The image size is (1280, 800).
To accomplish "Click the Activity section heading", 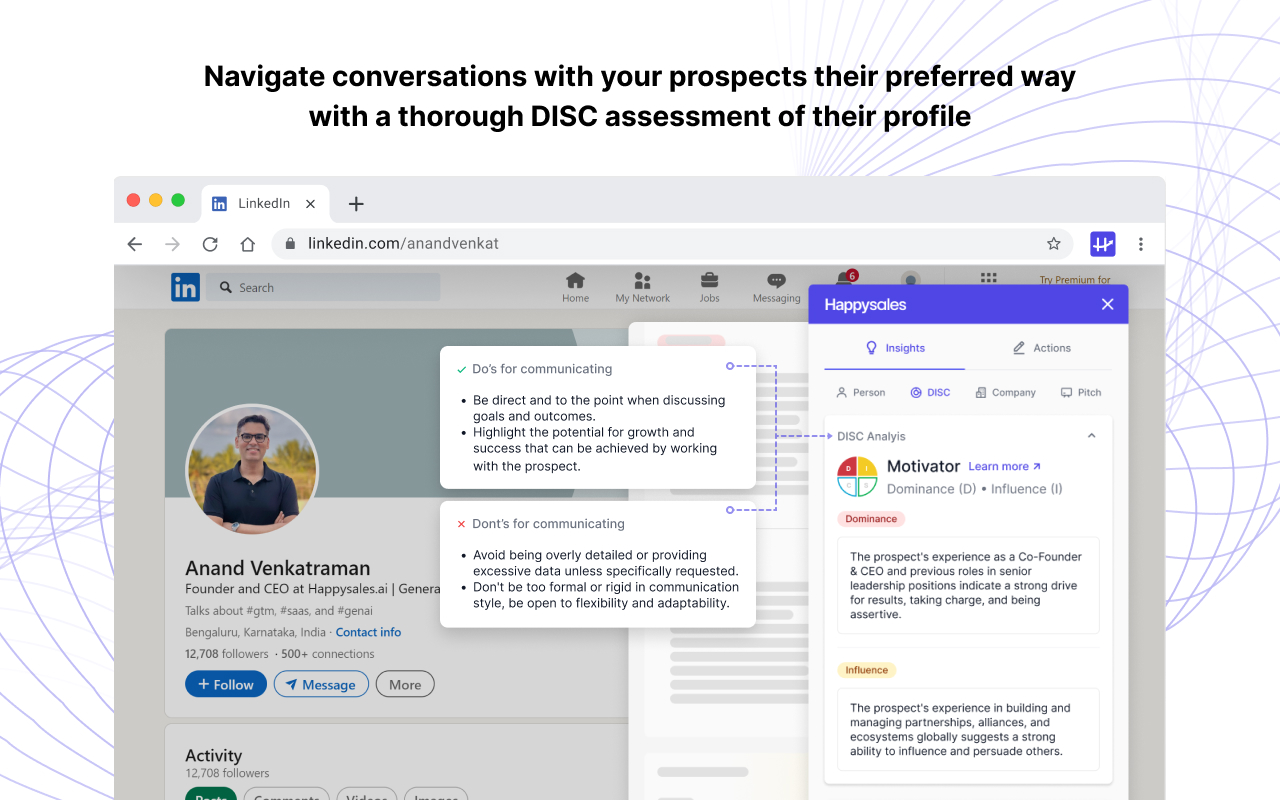I will [214, 756].
